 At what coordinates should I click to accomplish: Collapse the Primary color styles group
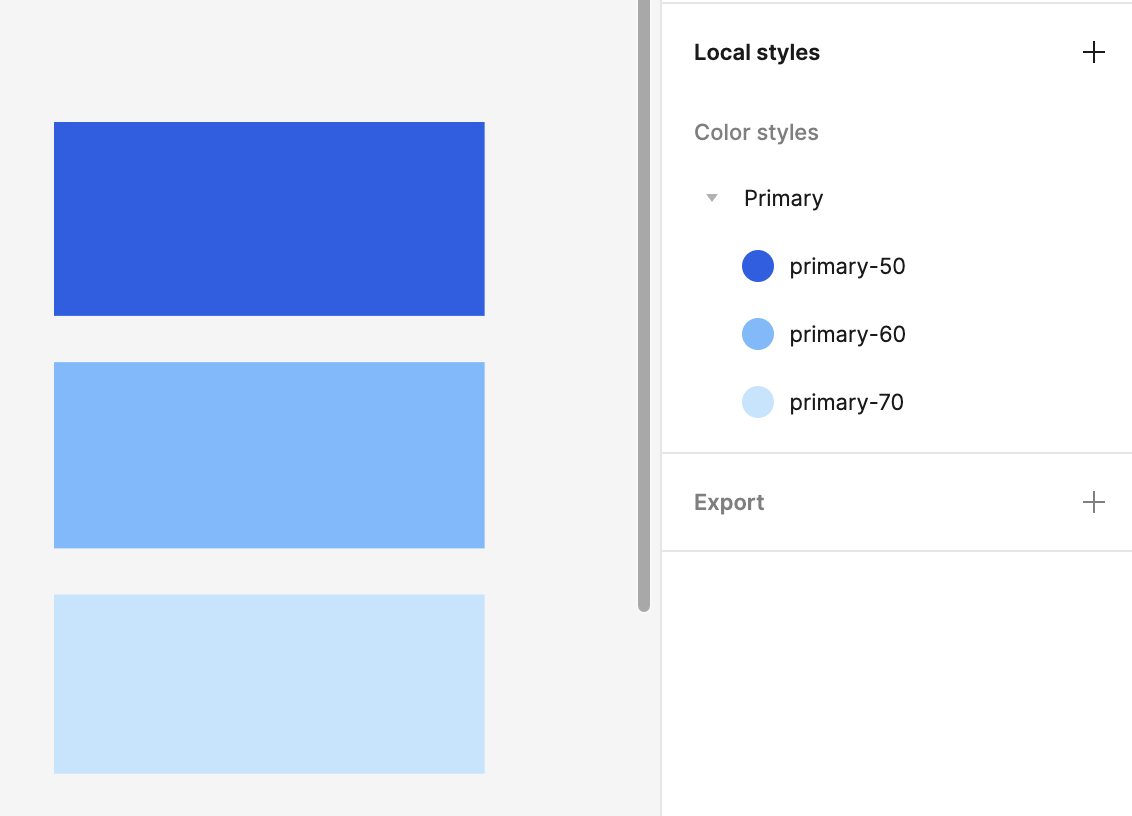(712, 198)
